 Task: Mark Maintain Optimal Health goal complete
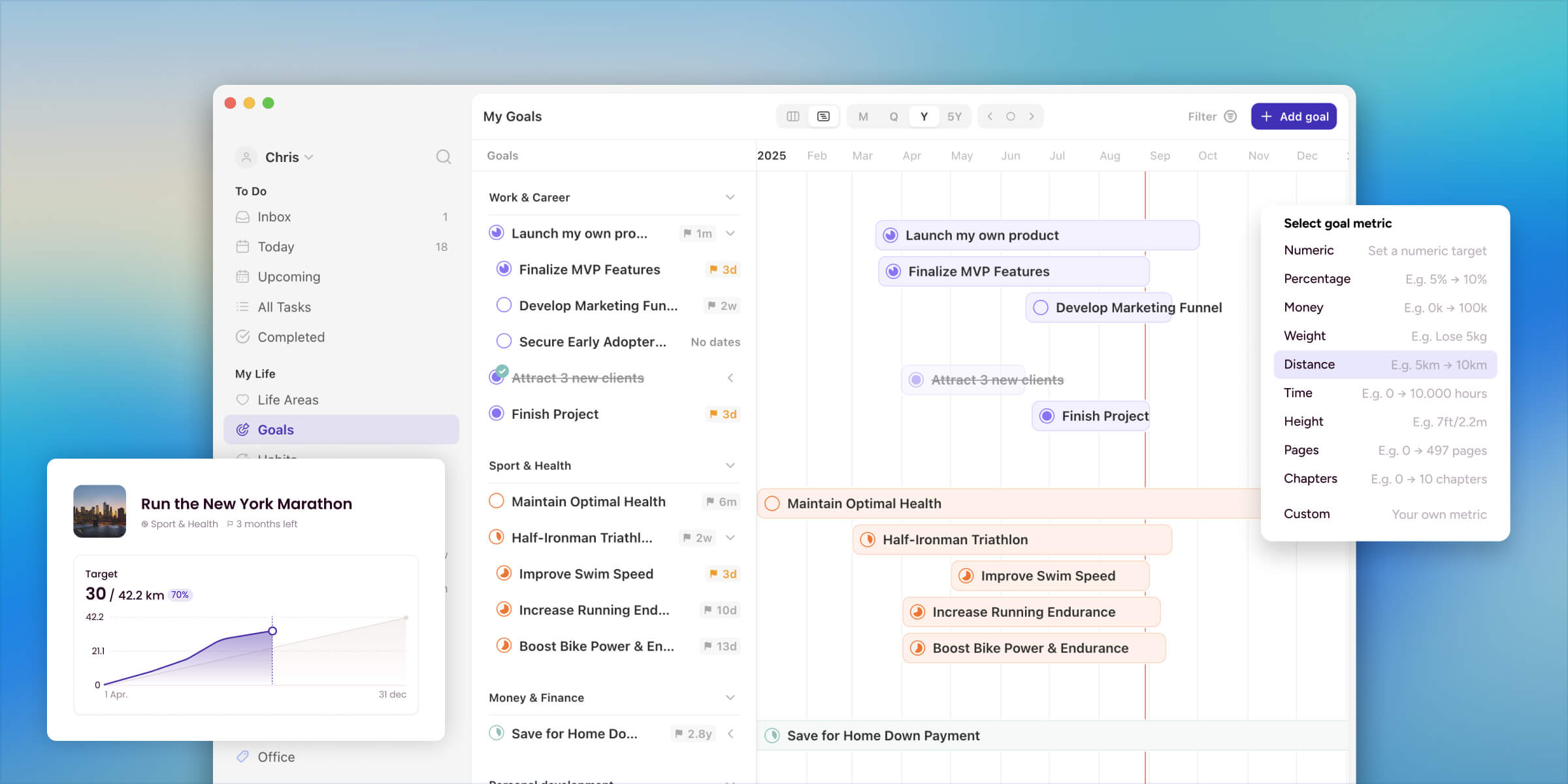[497, 501]
